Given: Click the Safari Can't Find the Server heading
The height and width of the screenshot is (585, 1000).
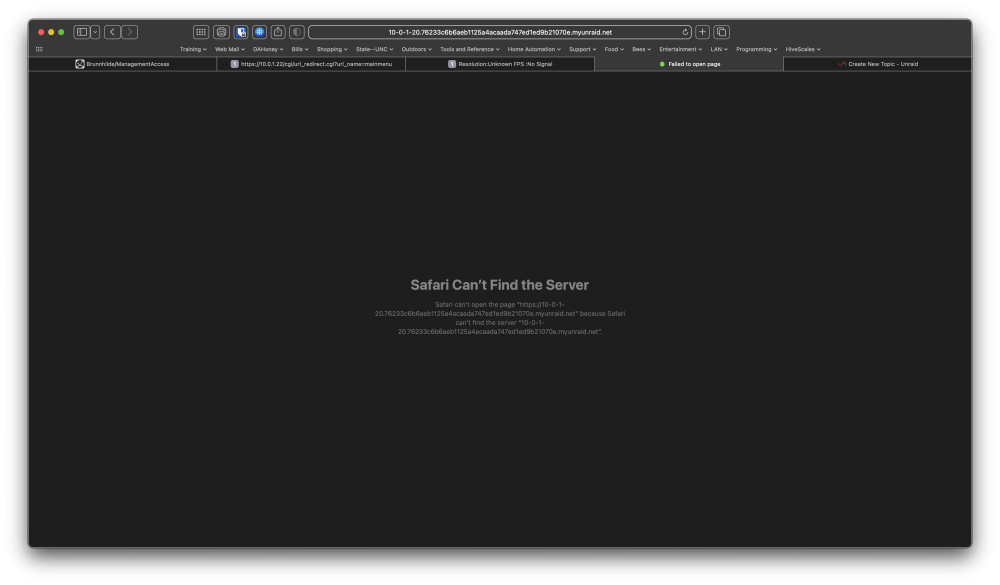Looking at the screenshot, I should [x=499, y=285].
